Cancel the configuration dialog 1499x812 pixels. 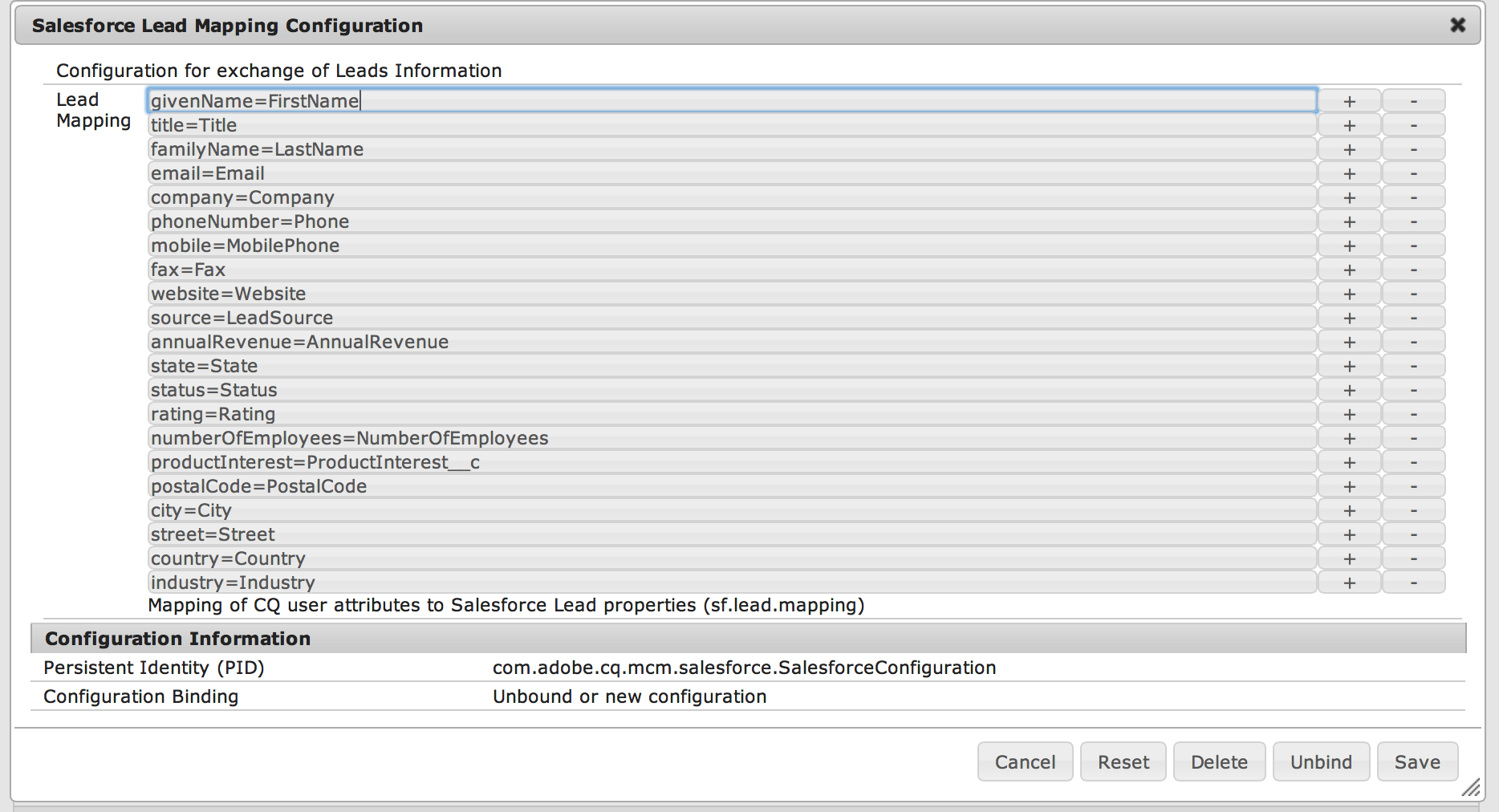click(x=1025, y=761)
